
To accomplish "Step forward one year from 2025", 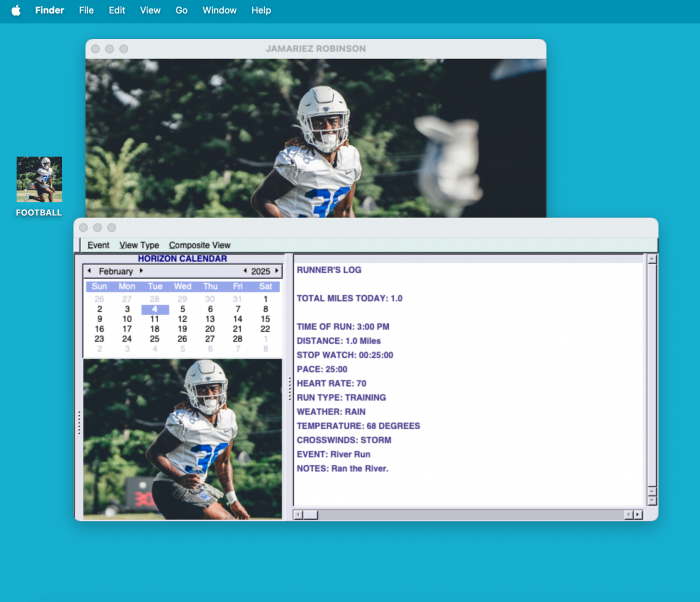I will (277, 271).
